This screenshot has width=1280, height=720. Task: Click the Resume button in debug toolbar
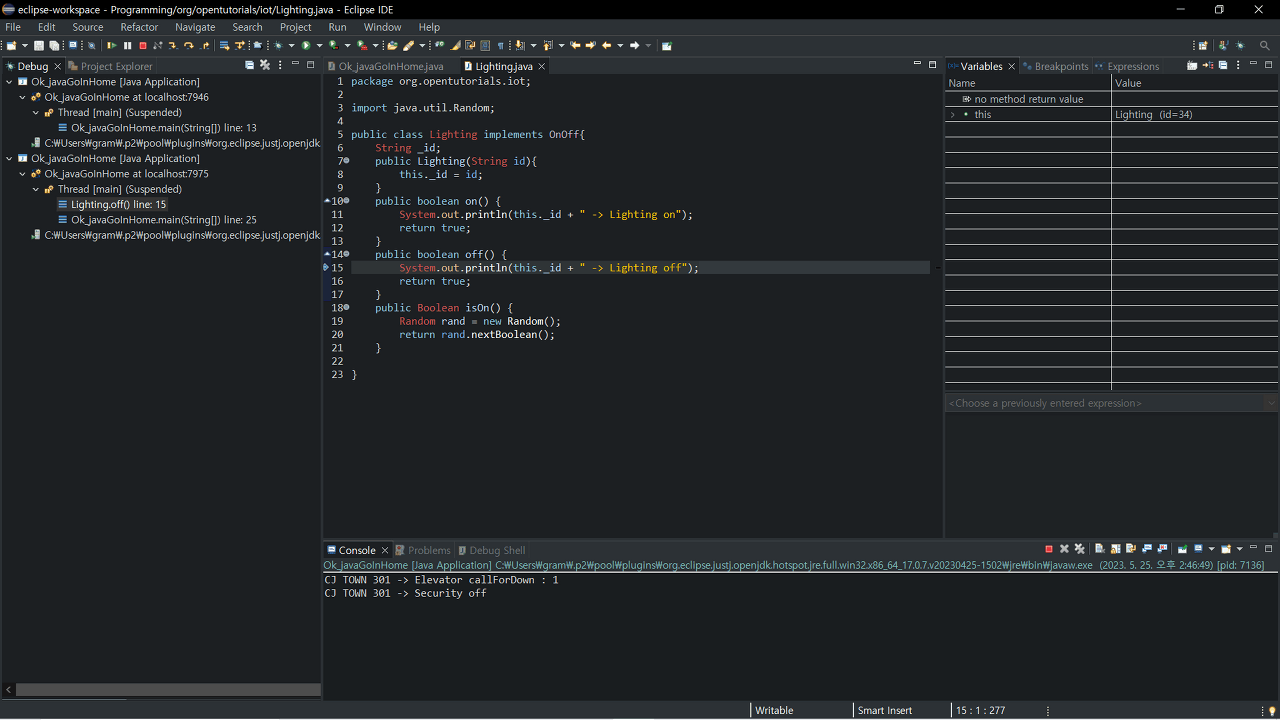(112, 46)
